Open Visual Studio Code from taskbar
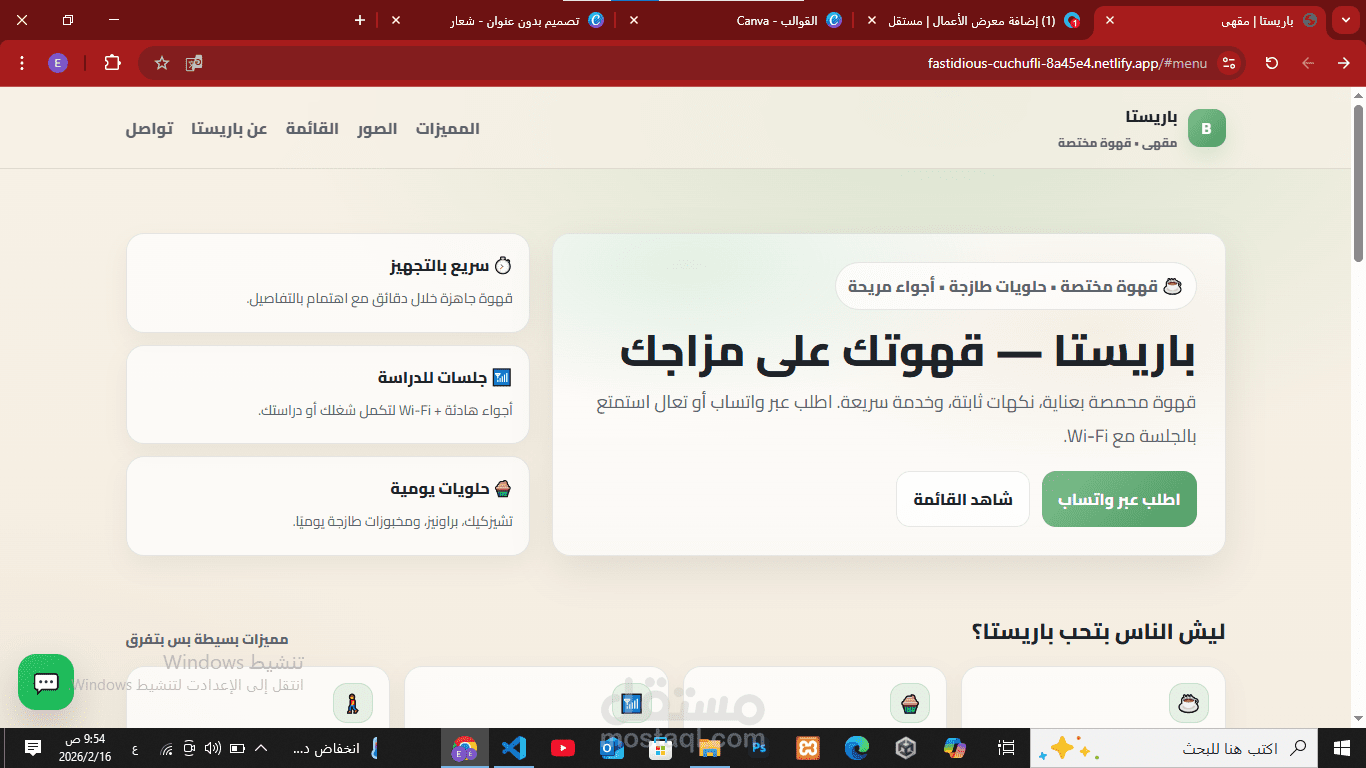Viewport: 1366px width, 768px height. tap(513, 748)
